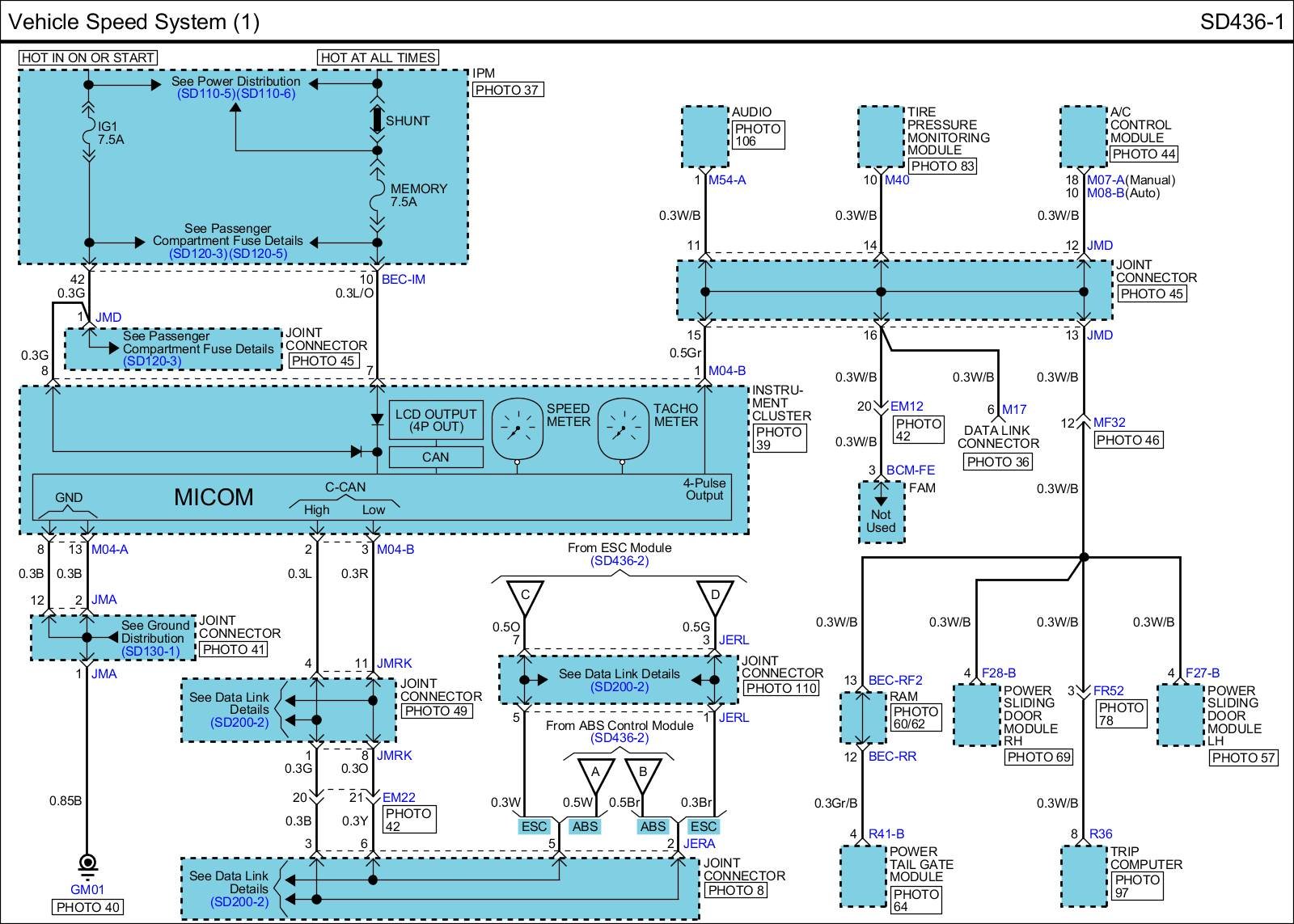Select triangle connector C from ESC module

click(x=525, y=597)
